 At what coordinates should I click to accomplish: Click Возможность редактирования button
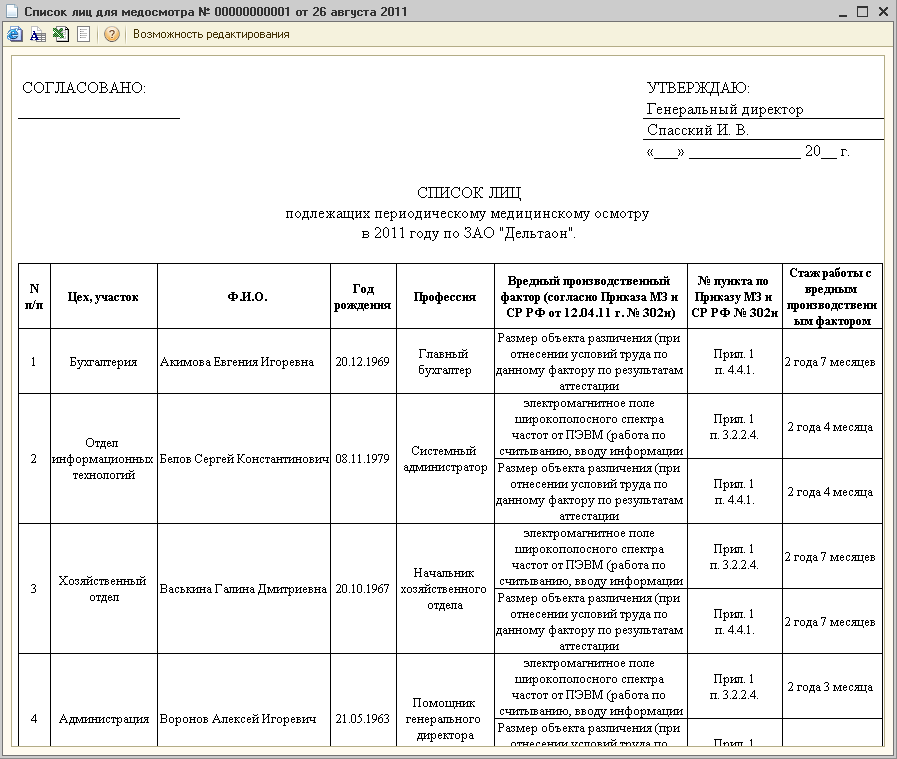(211, 34)
